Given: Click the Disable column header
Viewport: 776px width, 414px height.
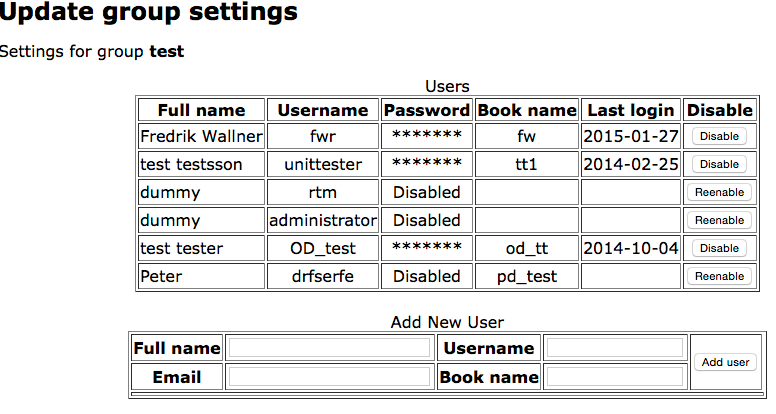Looking at the screenshot, I should (x=720, y=110).
